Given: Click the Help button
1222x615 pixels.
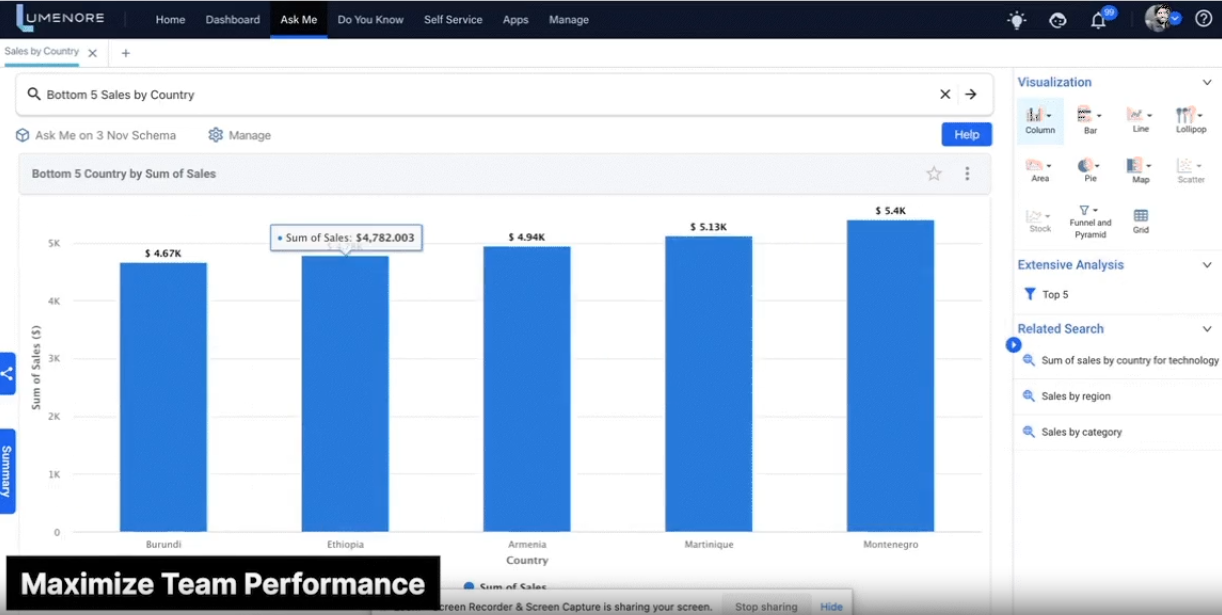Looking at the screenshot, I should point(965,134).
